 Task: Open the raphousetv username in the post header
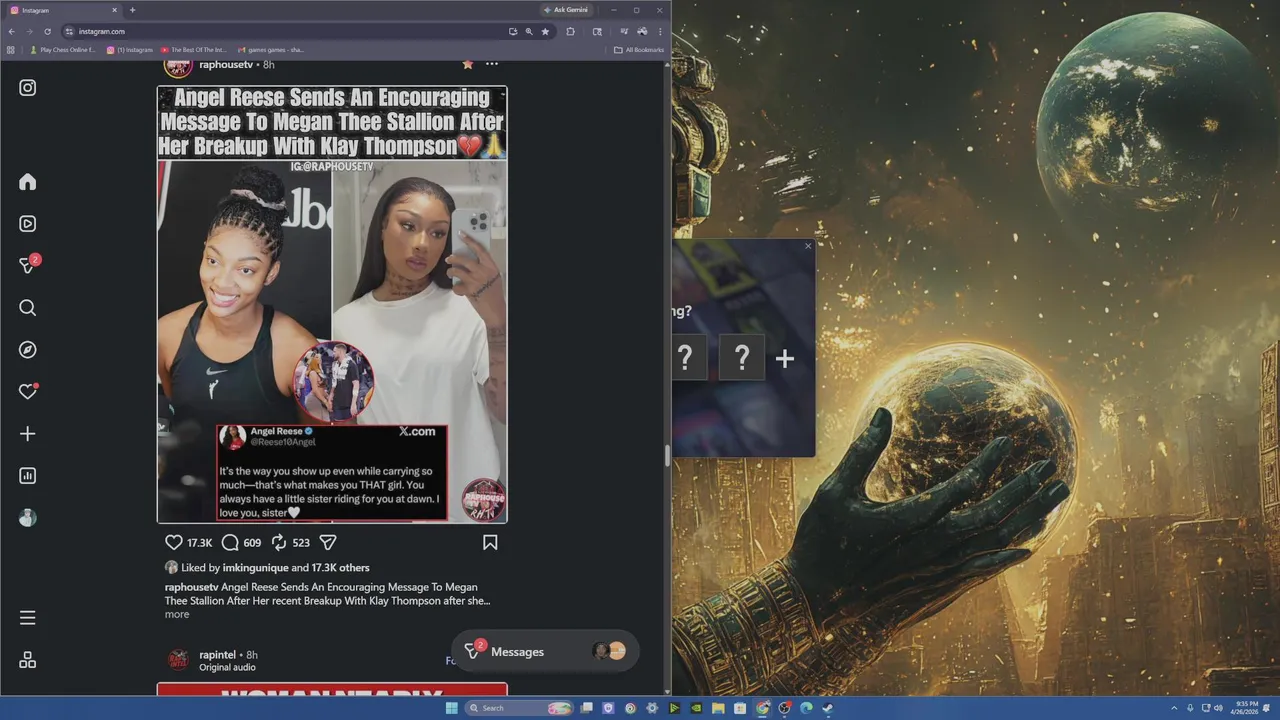coord(224,64)
